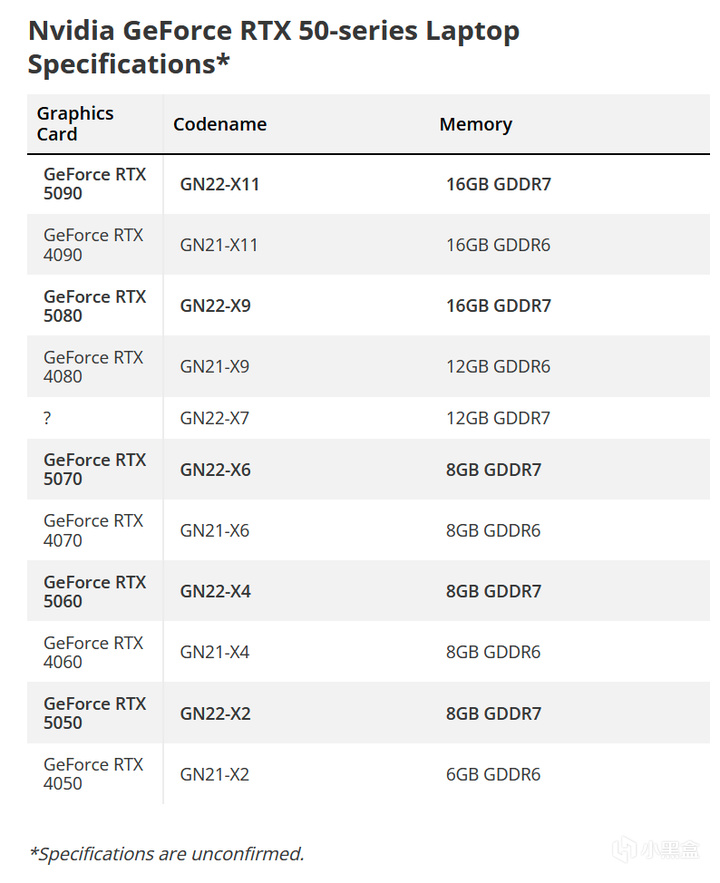720x883 pixels.
Task: Click the GN21-X6 codename cell
Action: click(215, 530)
